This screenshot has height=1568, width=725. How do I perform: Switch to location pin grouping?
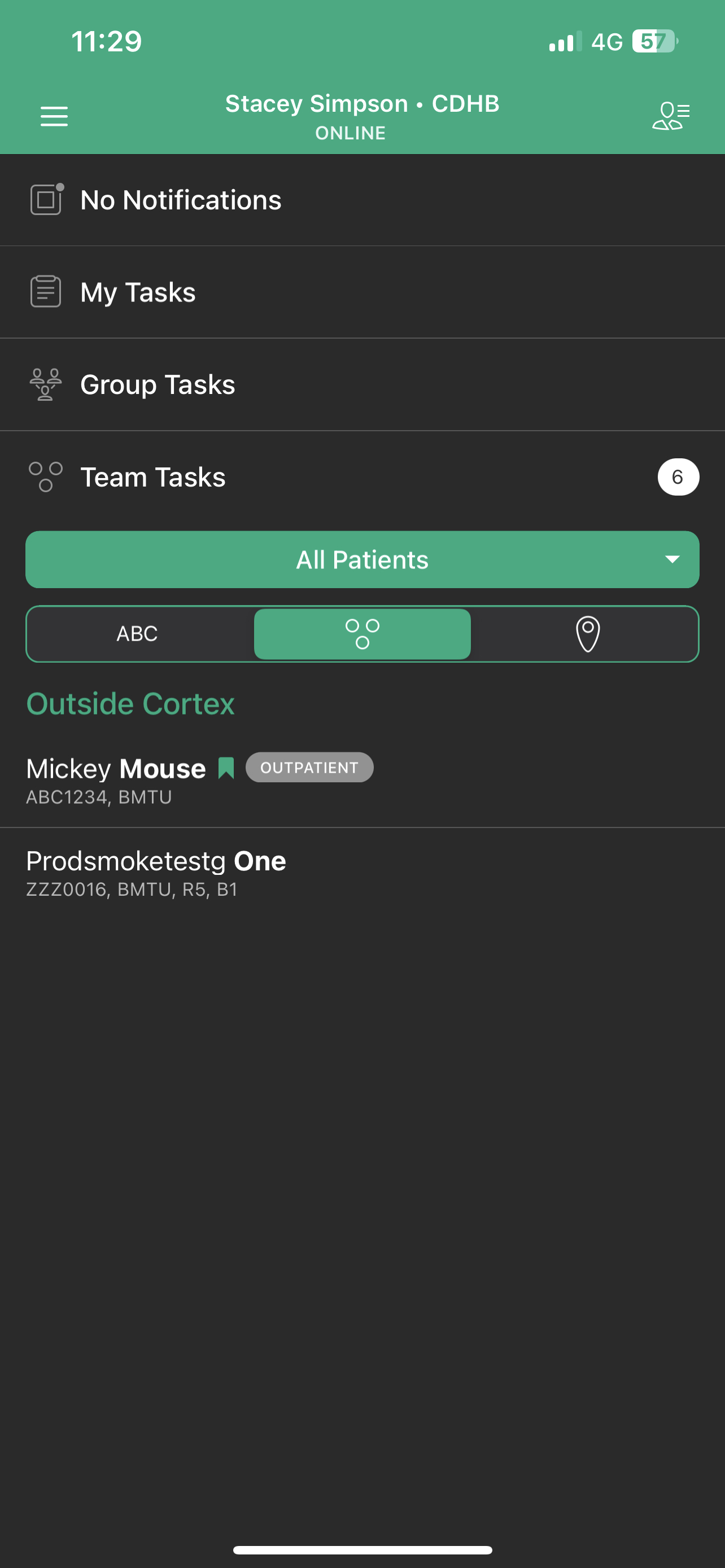point(587,634)
